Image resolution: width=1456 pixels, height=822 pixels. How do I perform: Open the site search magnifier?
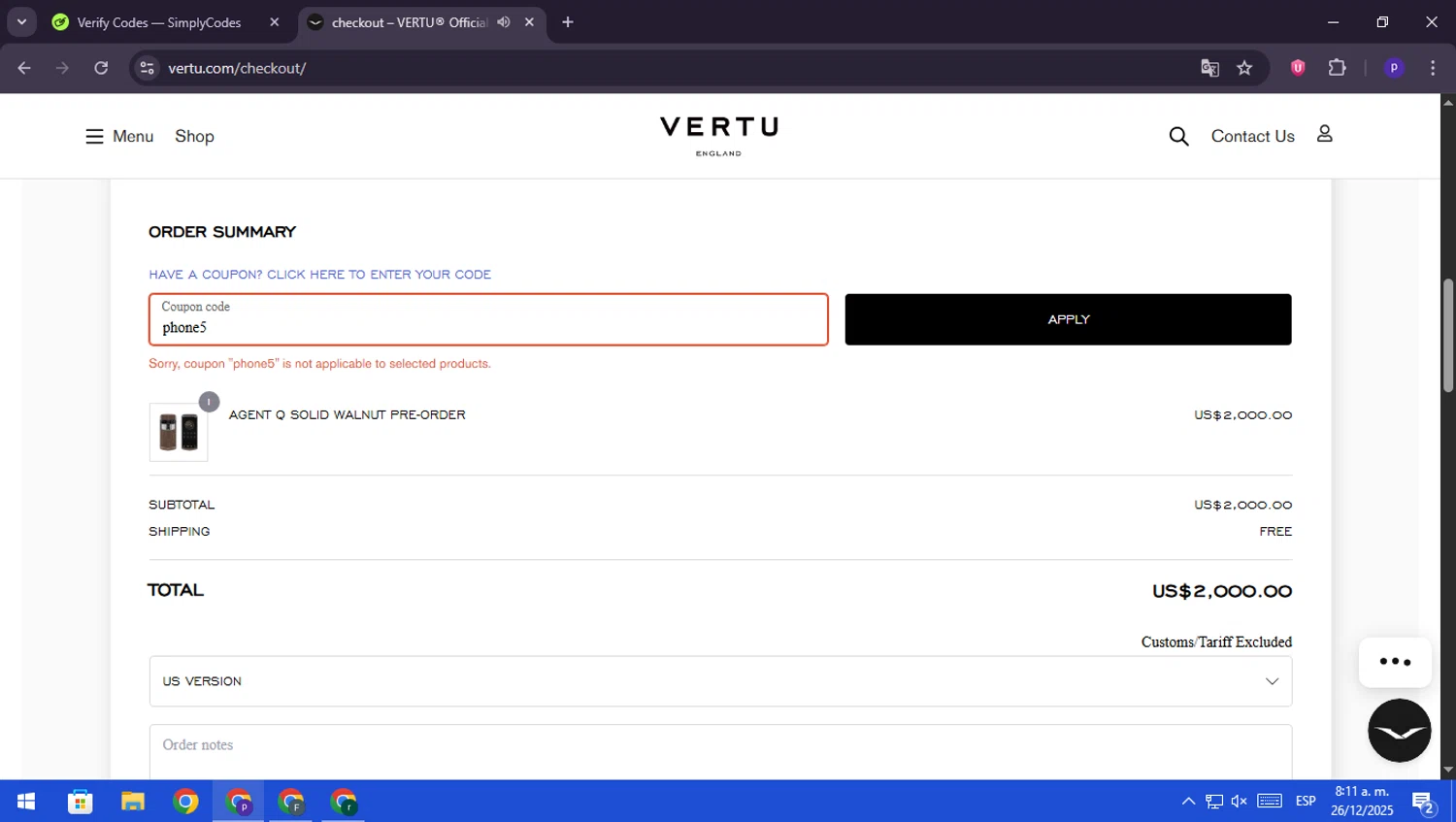tap(1178, 137)
